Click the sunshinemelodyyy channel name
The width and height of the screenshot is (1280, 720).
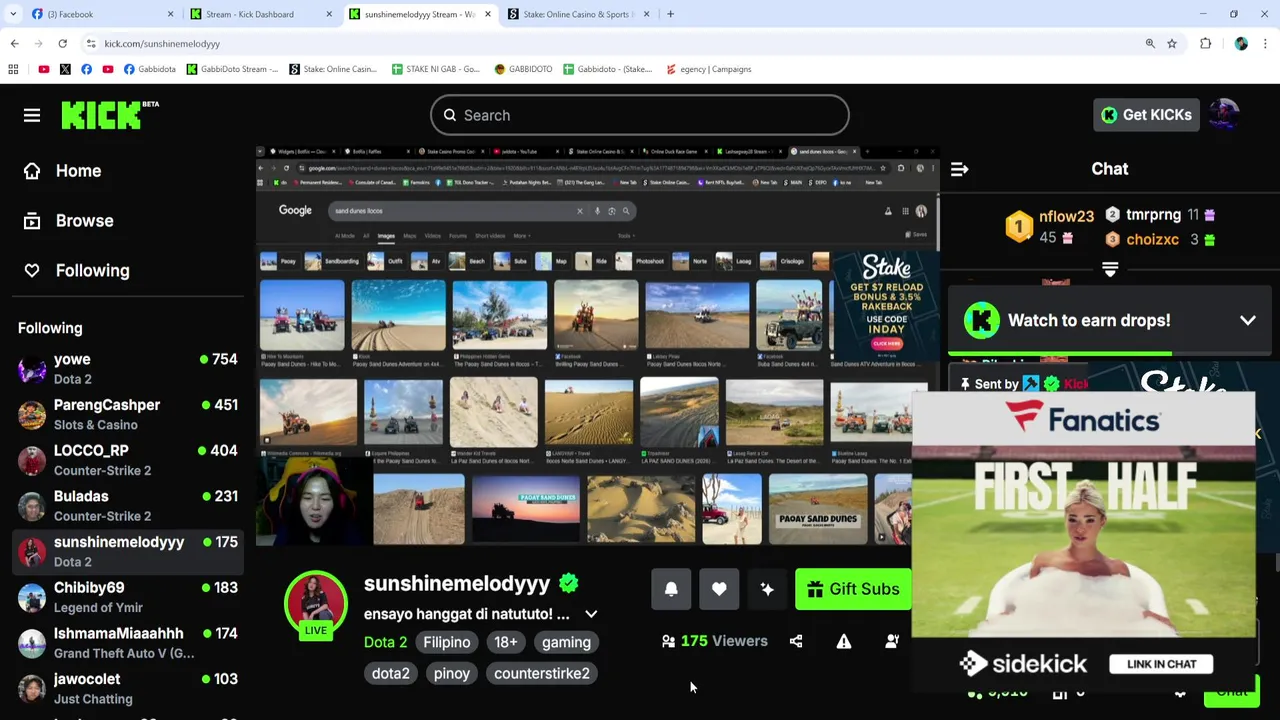click(457, 584)
